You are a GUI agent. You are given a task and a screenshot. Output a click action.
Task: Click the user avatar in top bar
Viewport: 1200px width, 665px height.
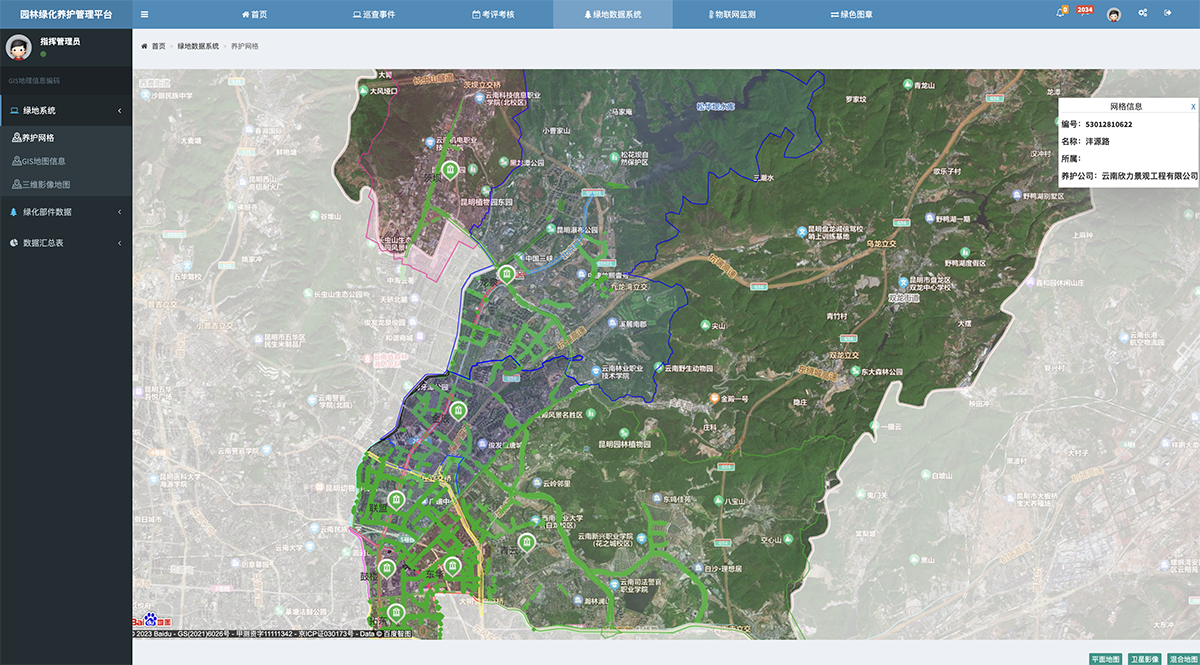pos(1114,14)
